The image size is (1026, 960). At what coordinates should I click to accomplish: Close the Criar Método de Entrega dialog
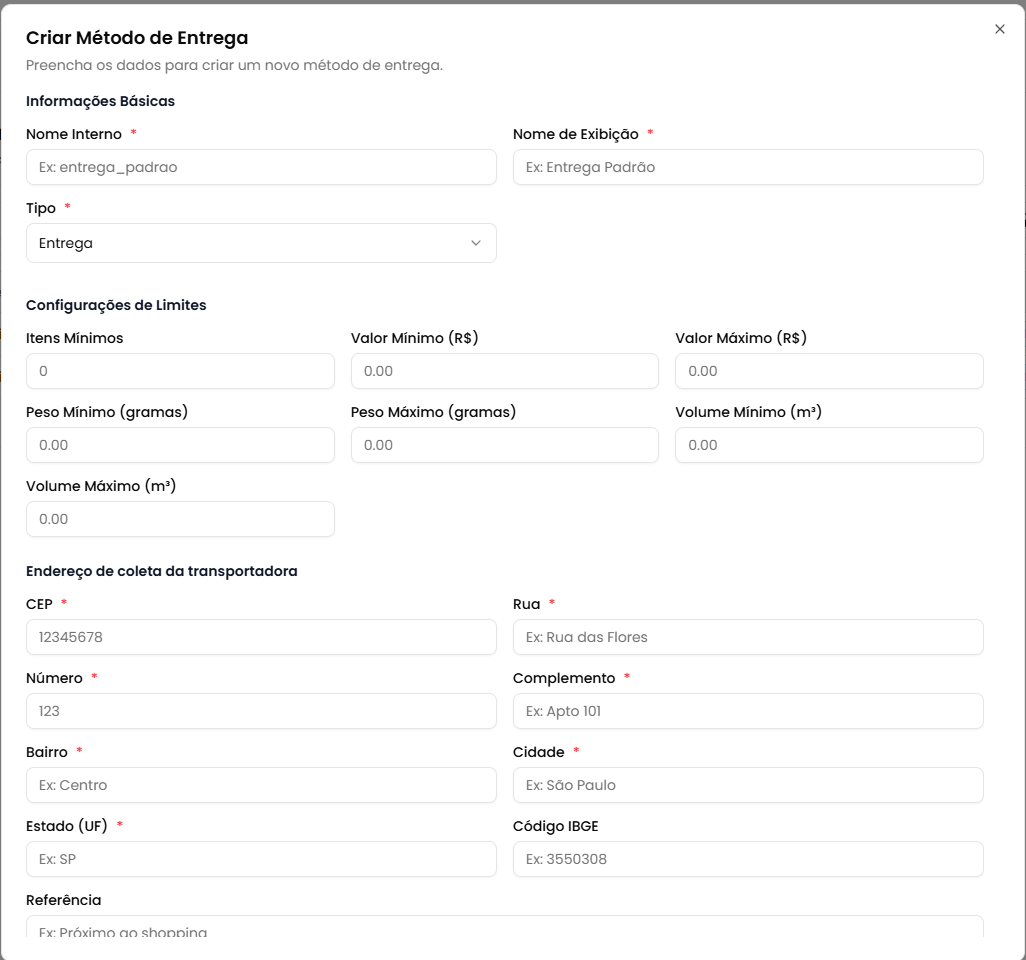coord(999,29)
